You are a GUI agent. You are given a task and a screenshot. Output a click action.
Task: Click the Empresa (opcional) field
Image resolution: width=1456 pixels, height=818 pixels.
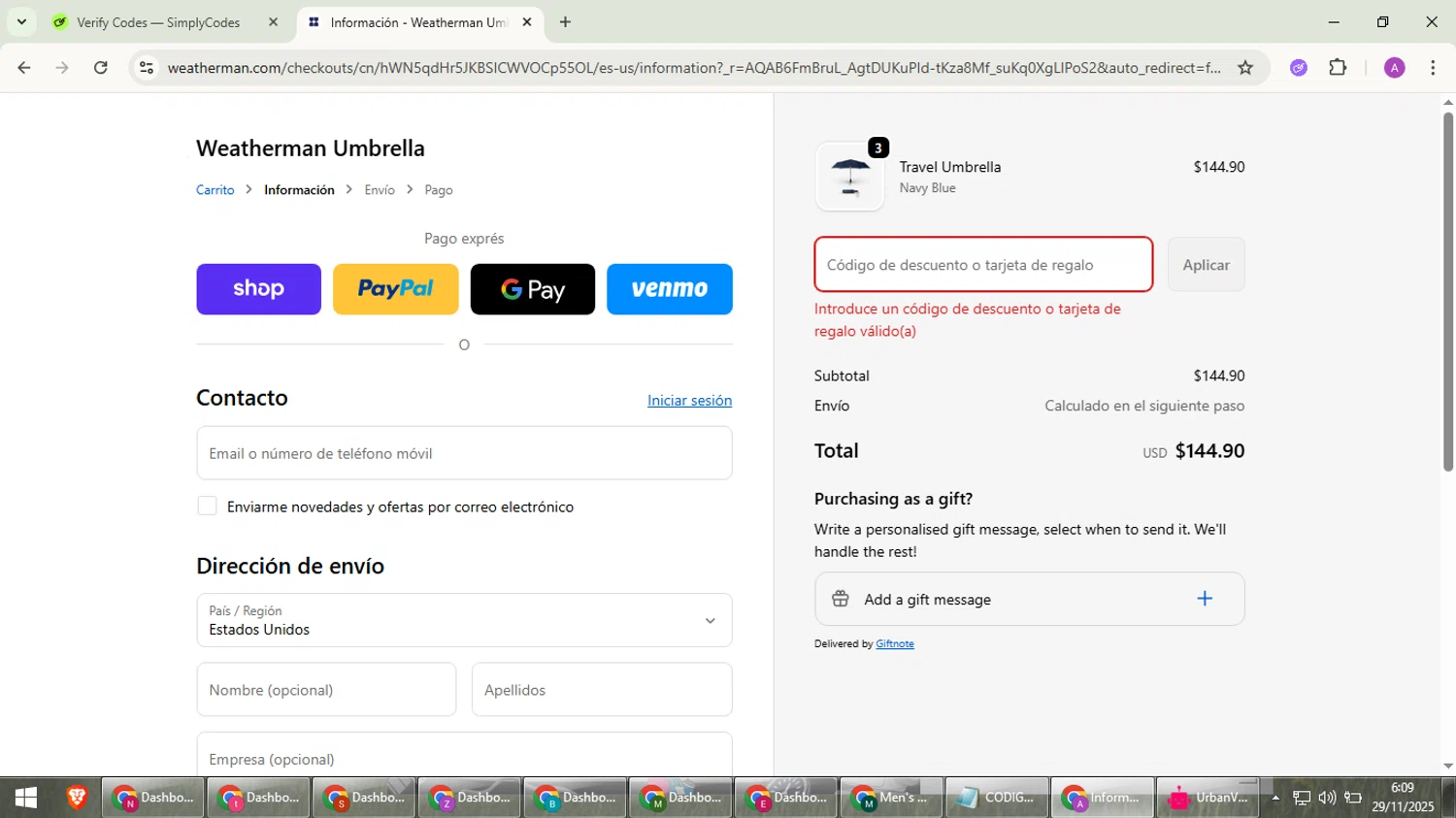[x=464, y=754]
